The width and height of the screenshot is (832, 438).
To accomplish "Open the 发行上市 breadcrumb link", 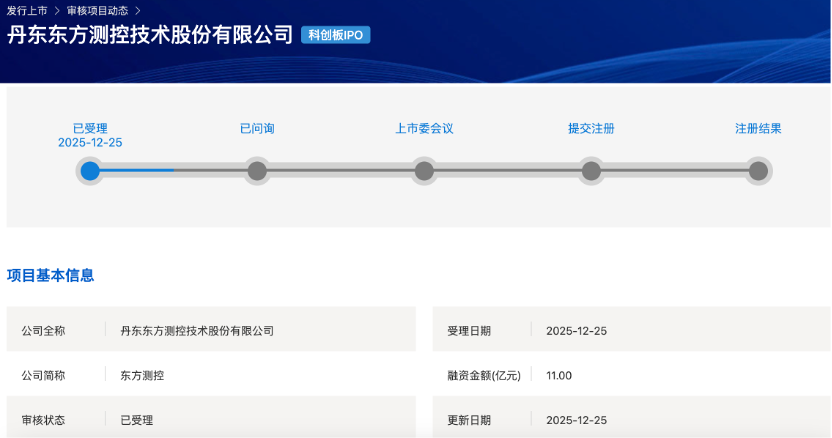I will [x=27, y=10].
